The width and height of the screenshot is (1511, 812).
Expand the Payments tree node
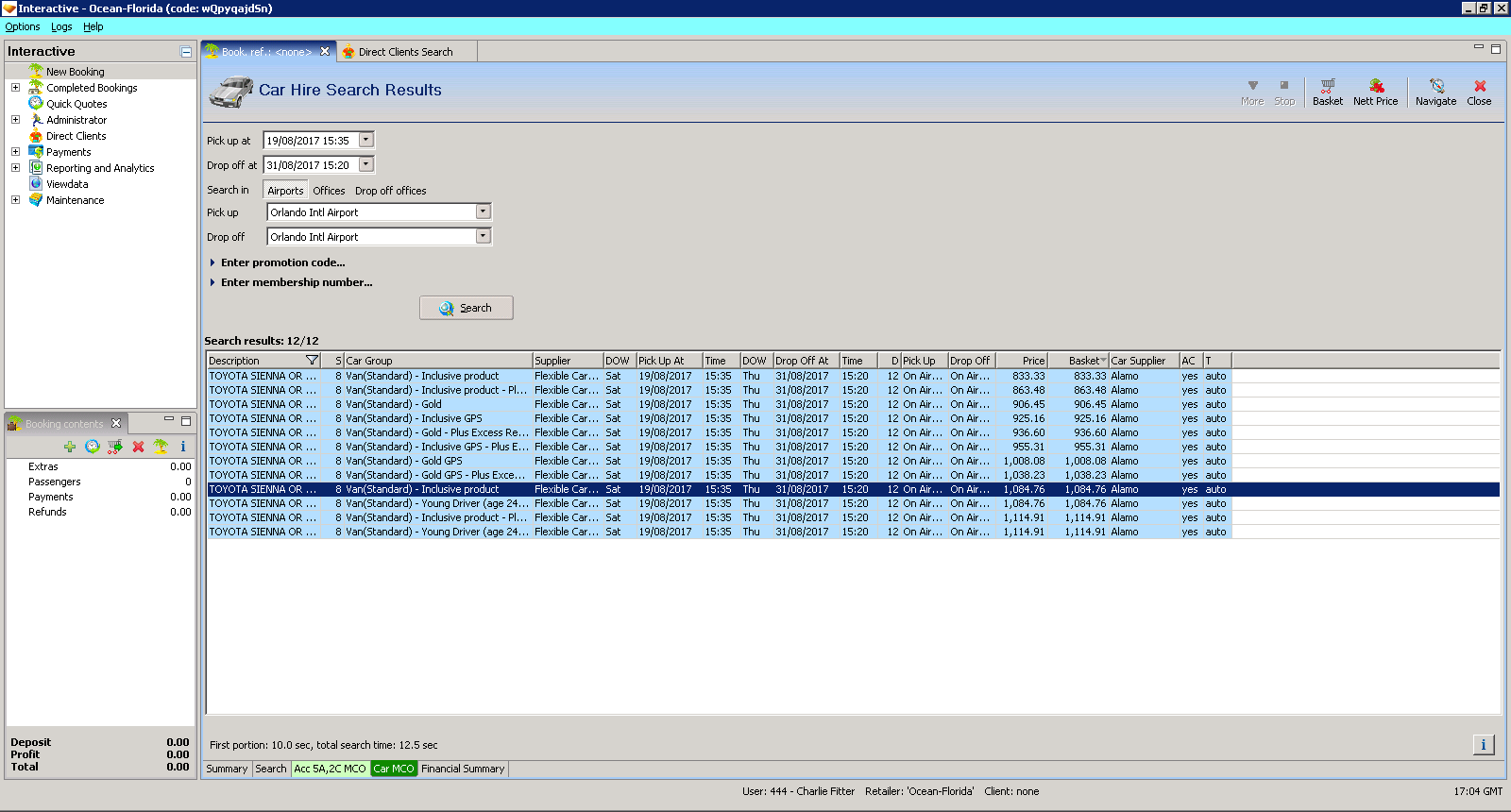pos(15,152)
